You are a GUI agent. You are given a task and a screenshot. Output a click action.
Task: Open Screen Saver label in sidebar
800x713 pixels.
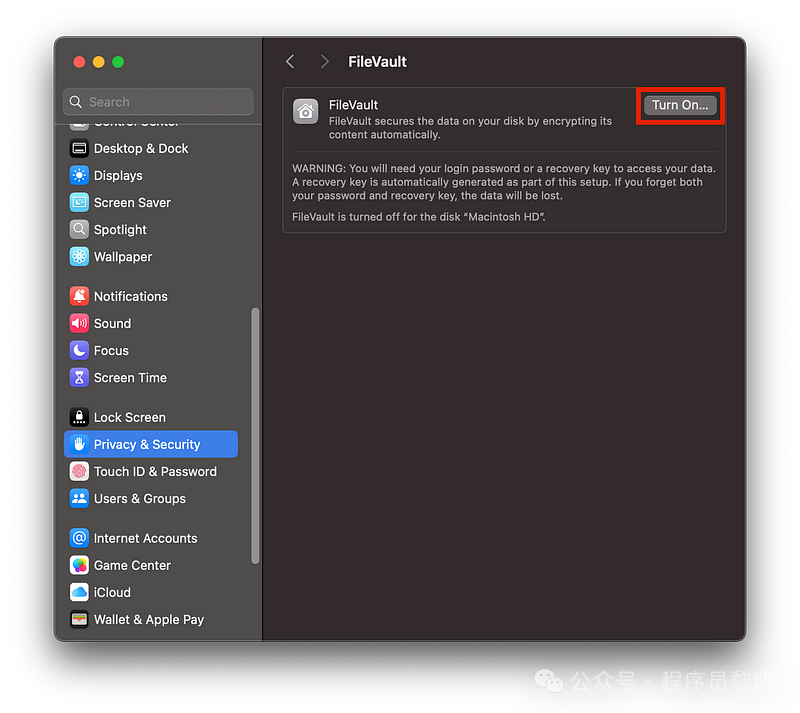[x=132, y=203]
